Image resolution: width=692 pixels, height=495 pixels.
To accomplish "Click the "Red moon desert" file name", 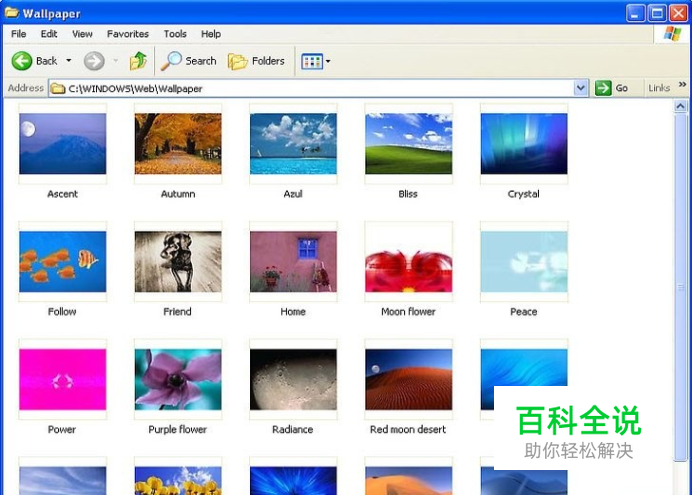I will click(x=408, y=429).
